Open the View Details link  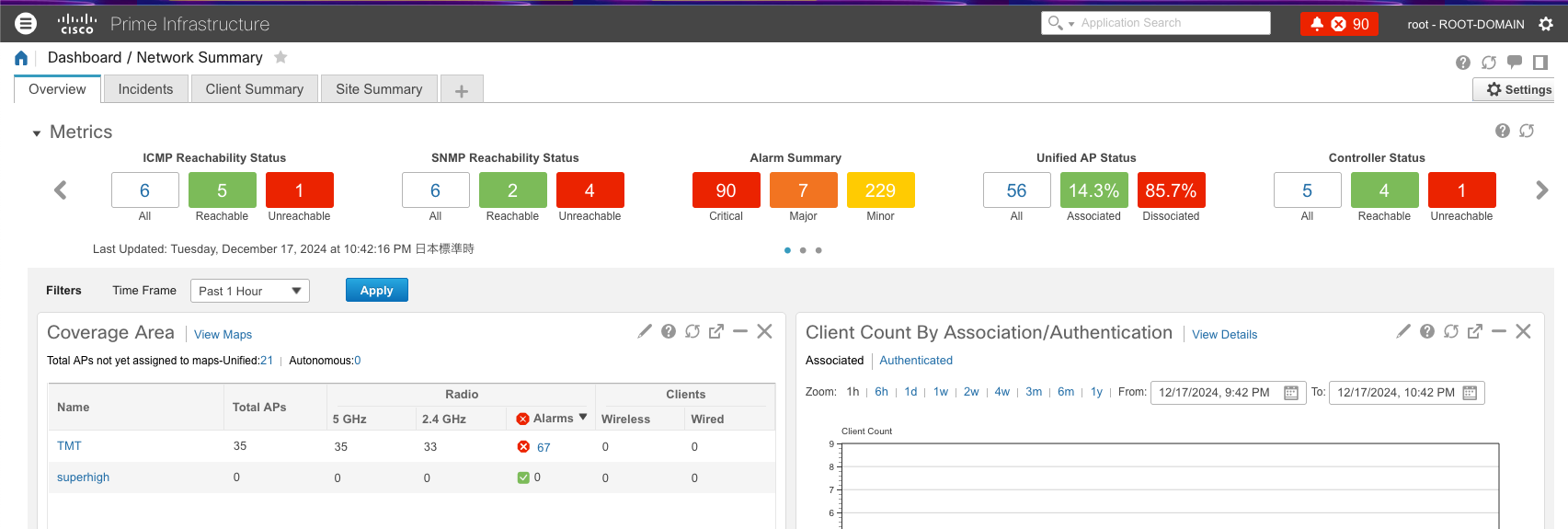(1225, 335)
